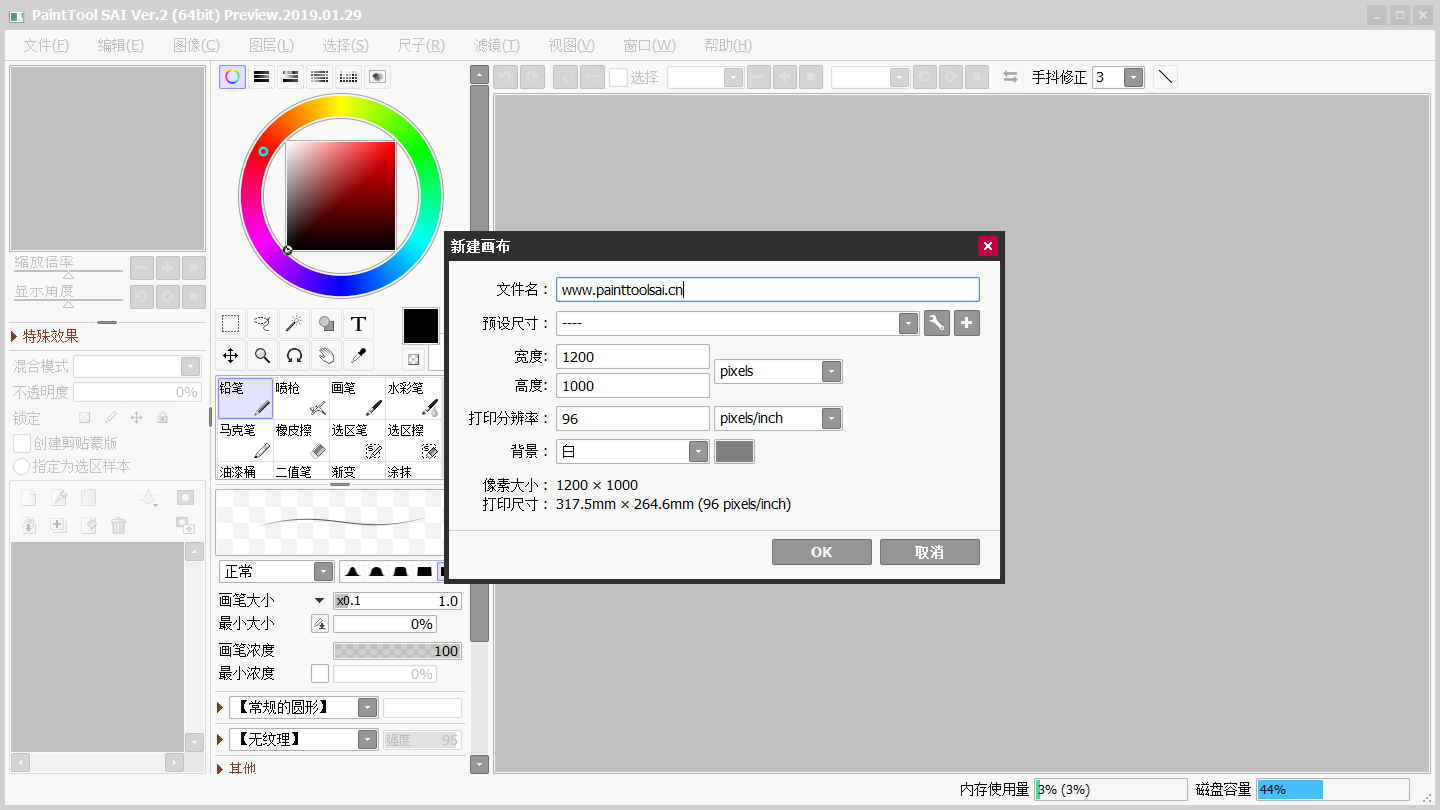Open the swatches panel icon with dotted grid

pyautogui.click(x=348, y=77)
